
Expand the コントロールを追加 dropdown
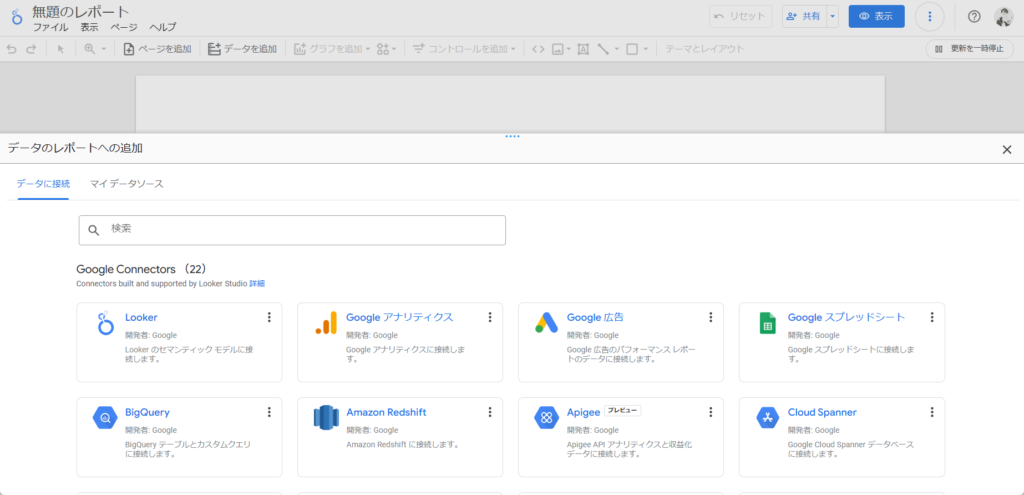(x=513, y=50)
